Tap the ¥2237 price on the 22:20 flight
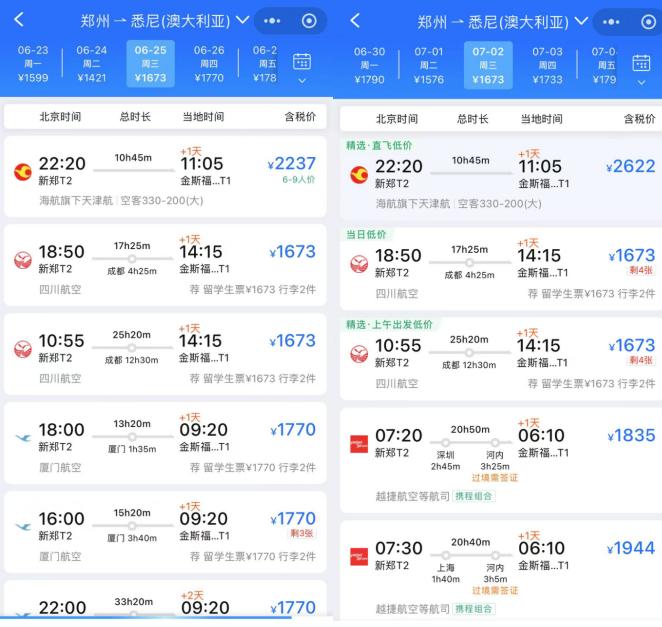The image size is (662, 627). [x=291, y=165]
